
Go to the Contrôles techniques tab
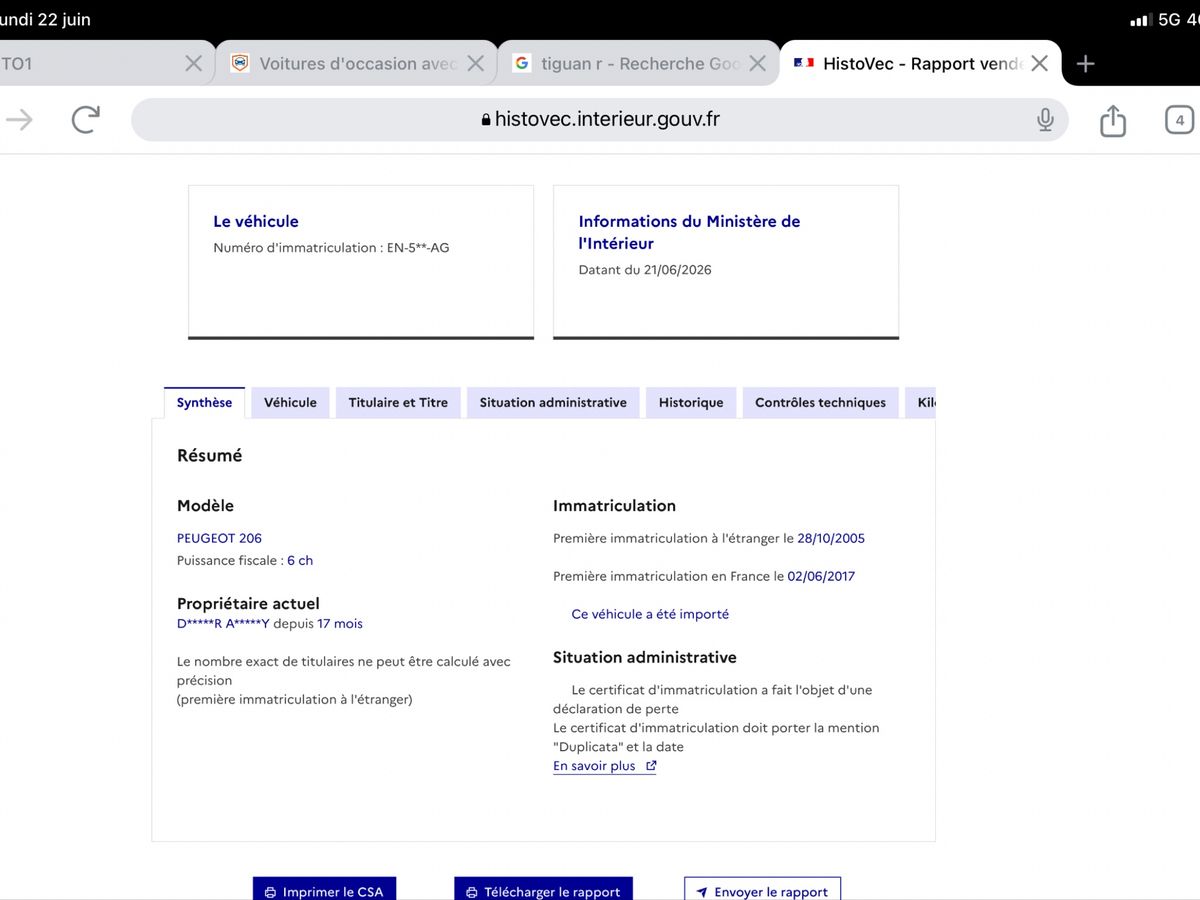click(820, 403)
